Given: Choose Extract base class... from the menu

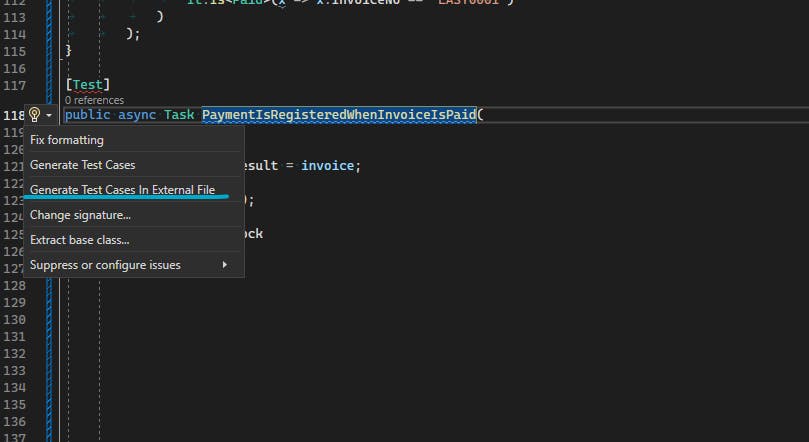Looking at the screenshot, I should [x=80, y=240].
